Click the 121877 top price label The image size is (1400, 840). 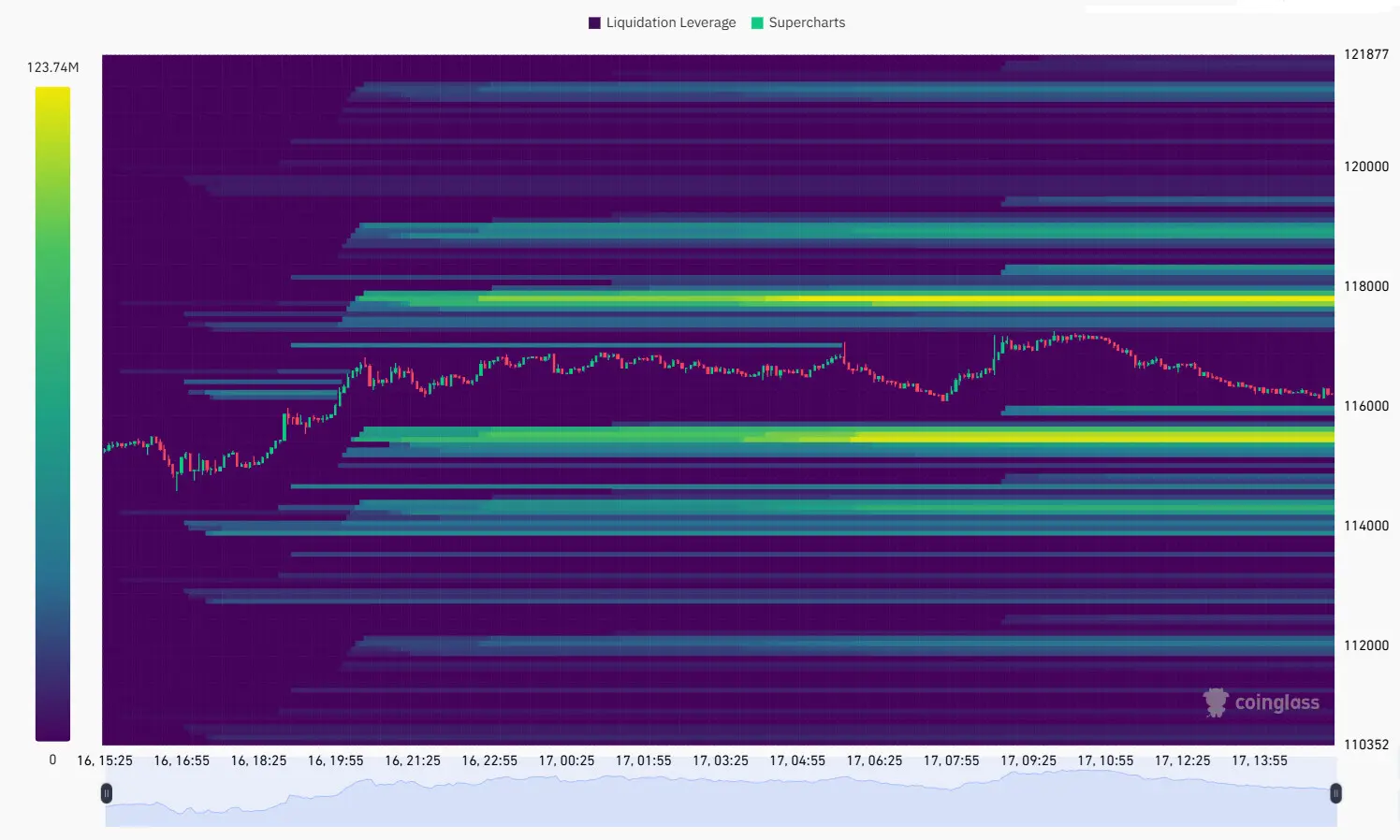point(1365,54)
